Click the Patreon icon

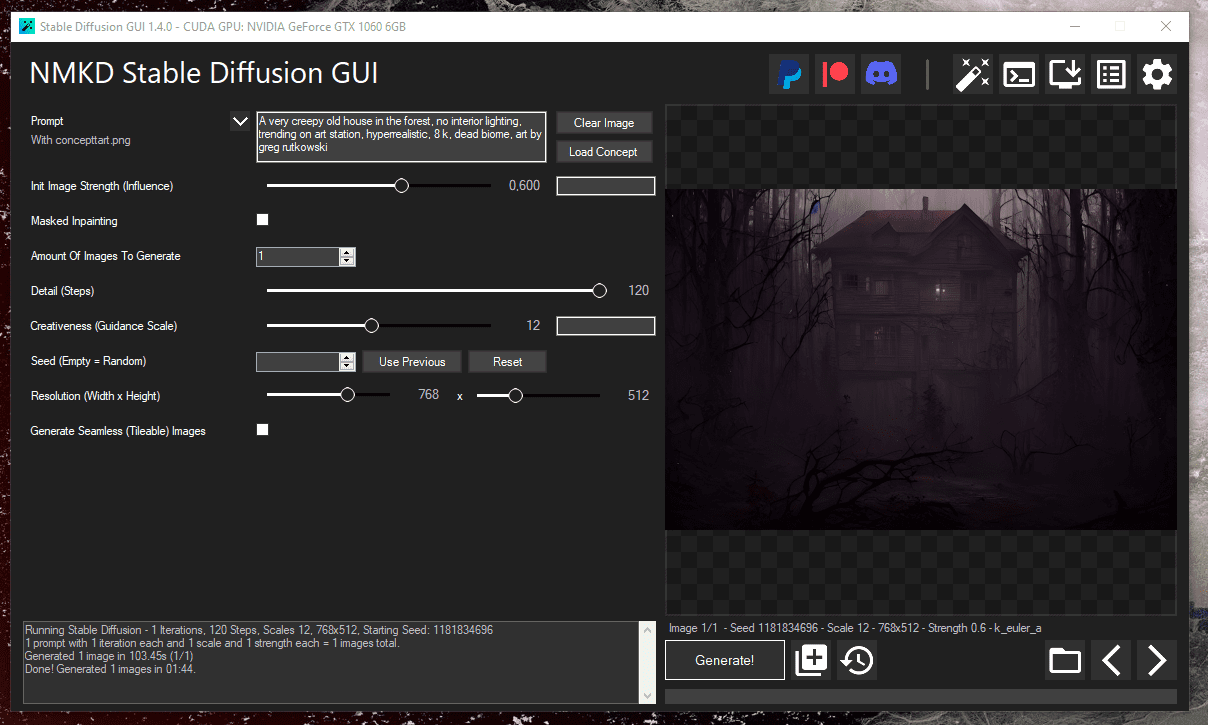pyautogui.click(x=835, y=74)
